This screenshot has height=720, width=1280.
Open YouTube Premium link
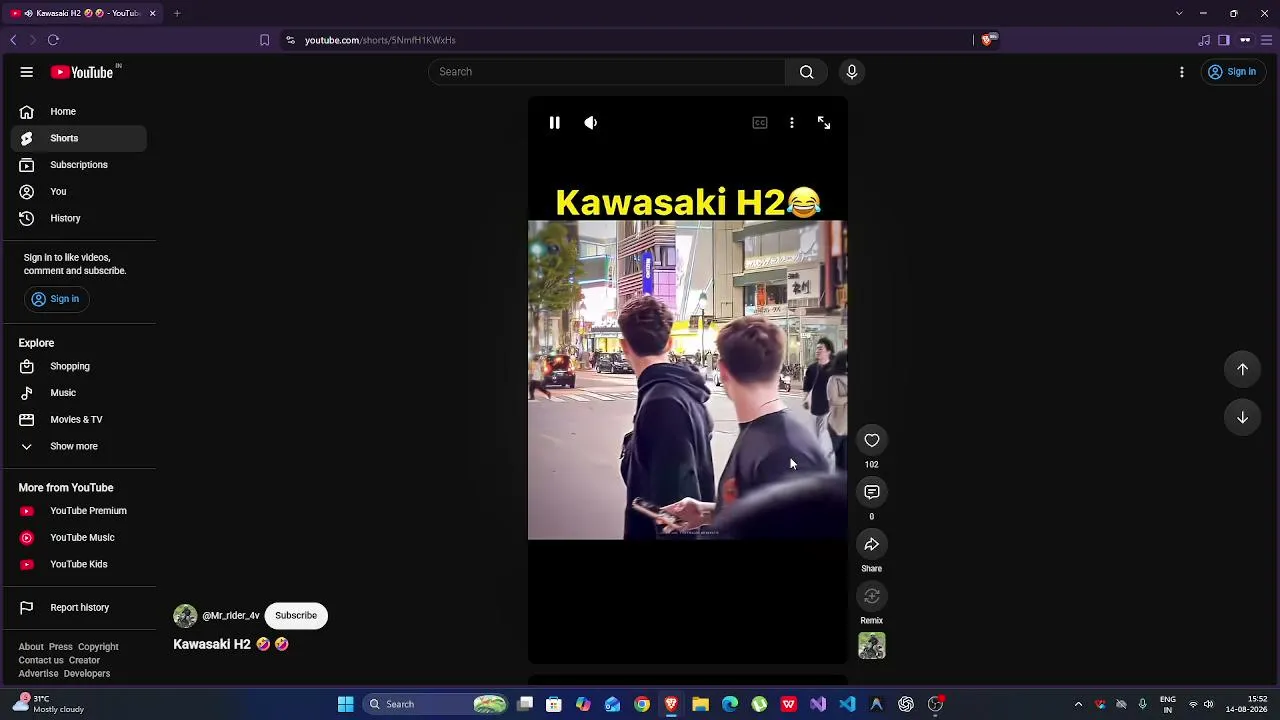click(78, 511)
